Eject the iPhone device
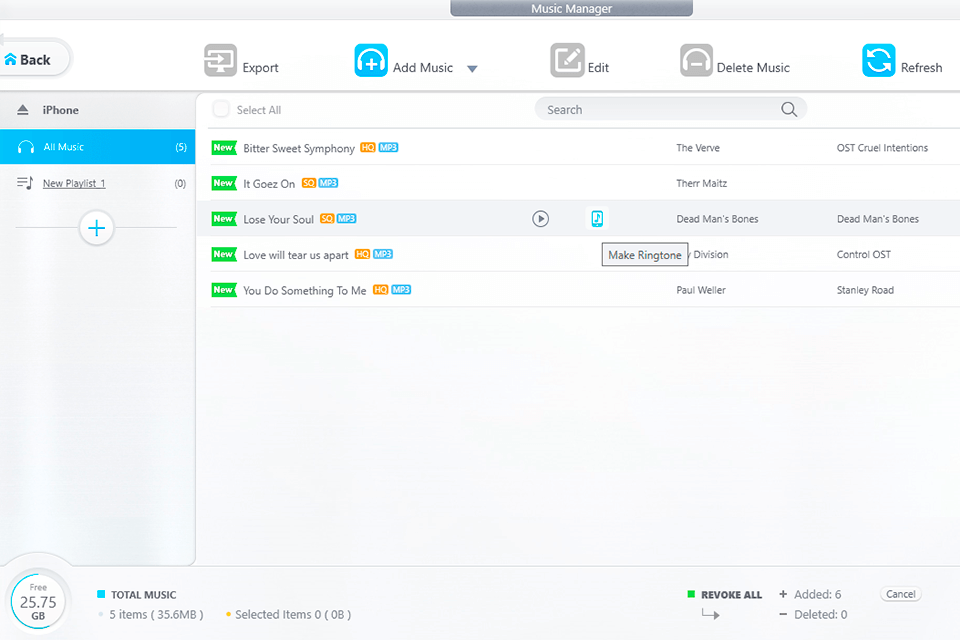The width and height of the screenshot is (960, 640). (x=23, y=110)
